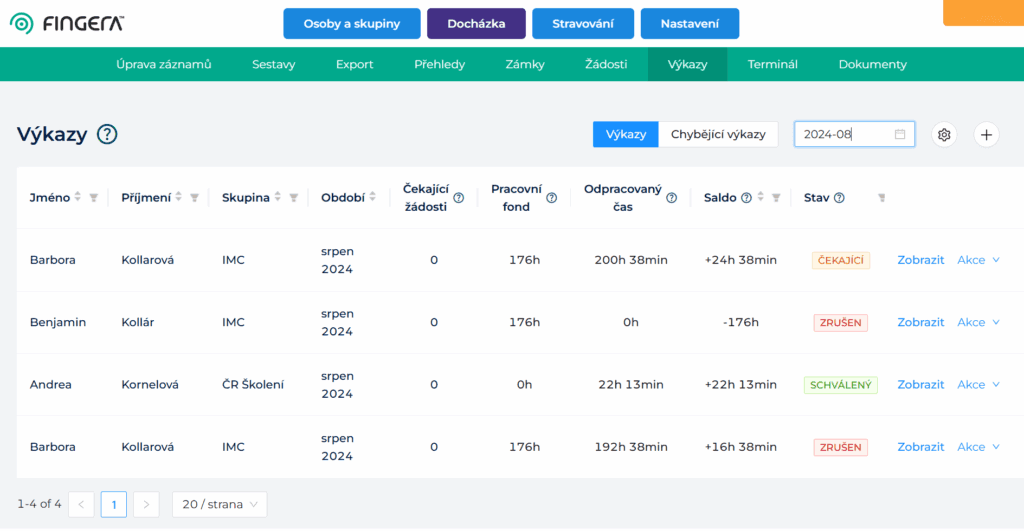Select the Výkazy tab in green bar
This screenshot has height=531, width=1024.
(687, 64)
